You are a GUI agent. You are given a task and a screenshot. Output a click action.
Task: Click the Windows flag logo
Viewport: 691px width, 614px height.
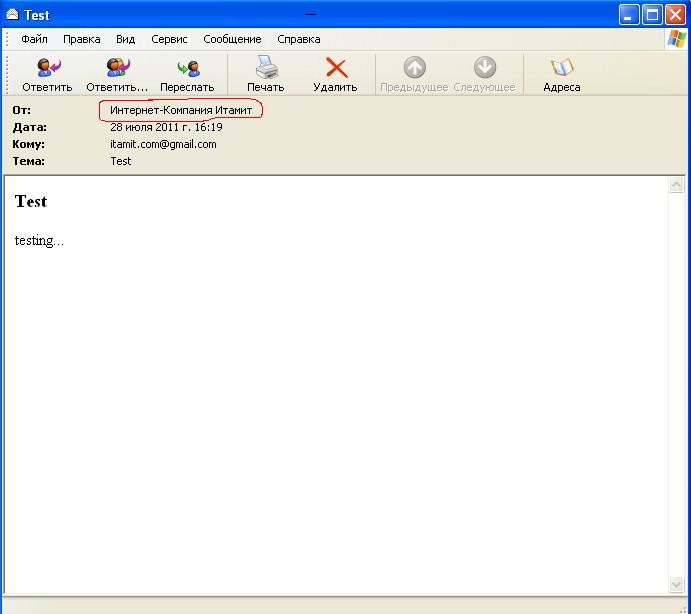tap(676, 39)
